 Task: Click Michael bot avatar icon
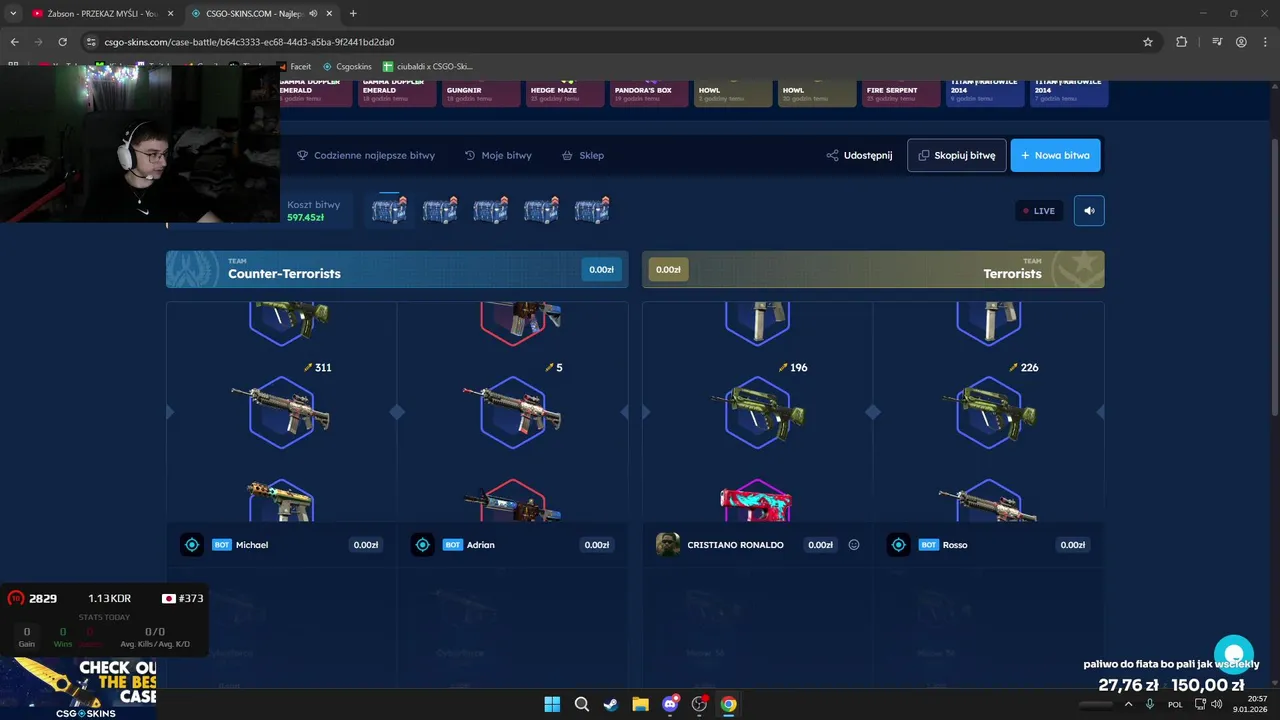(193, 545)
